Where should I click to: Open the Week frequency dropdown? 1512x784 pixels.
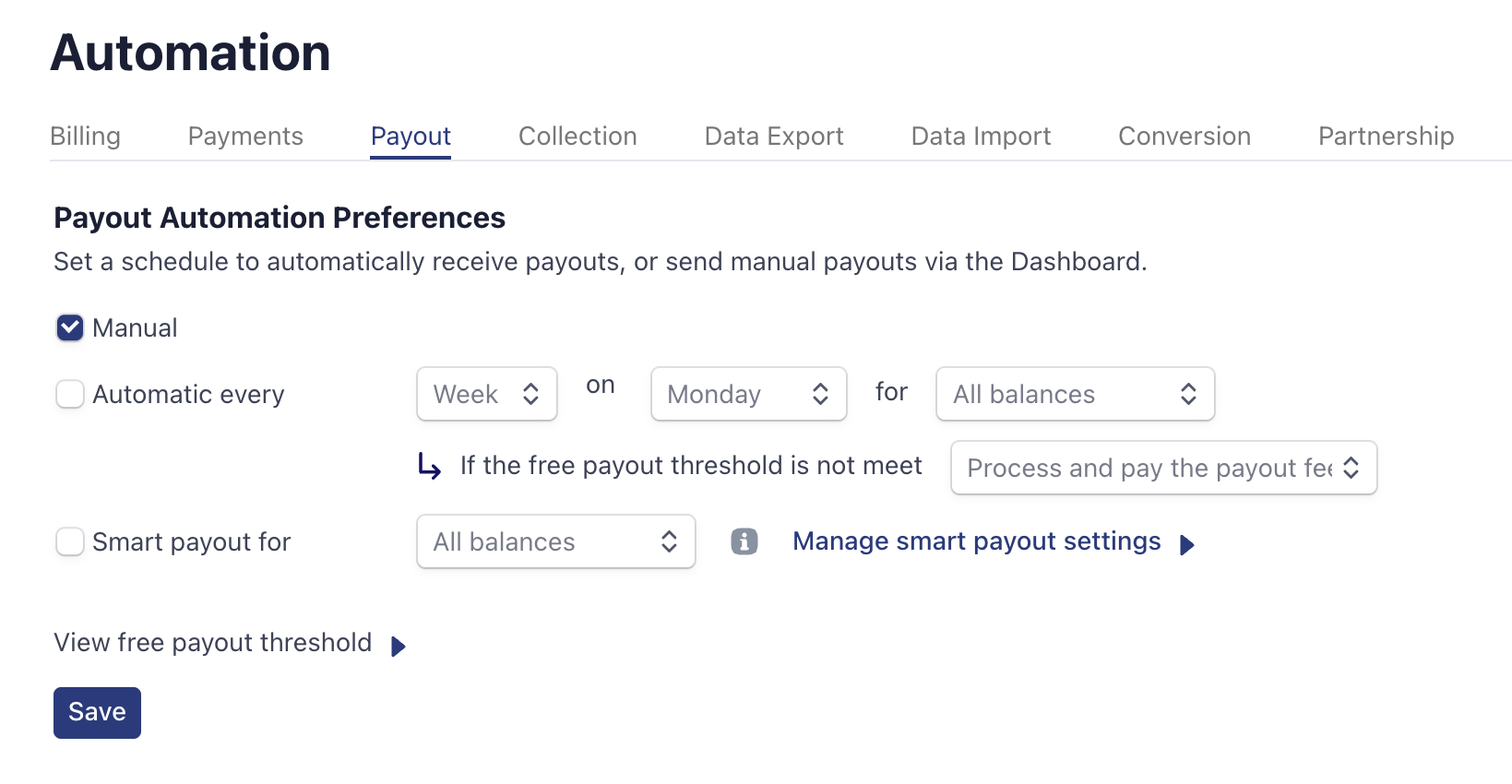[486, 395]
